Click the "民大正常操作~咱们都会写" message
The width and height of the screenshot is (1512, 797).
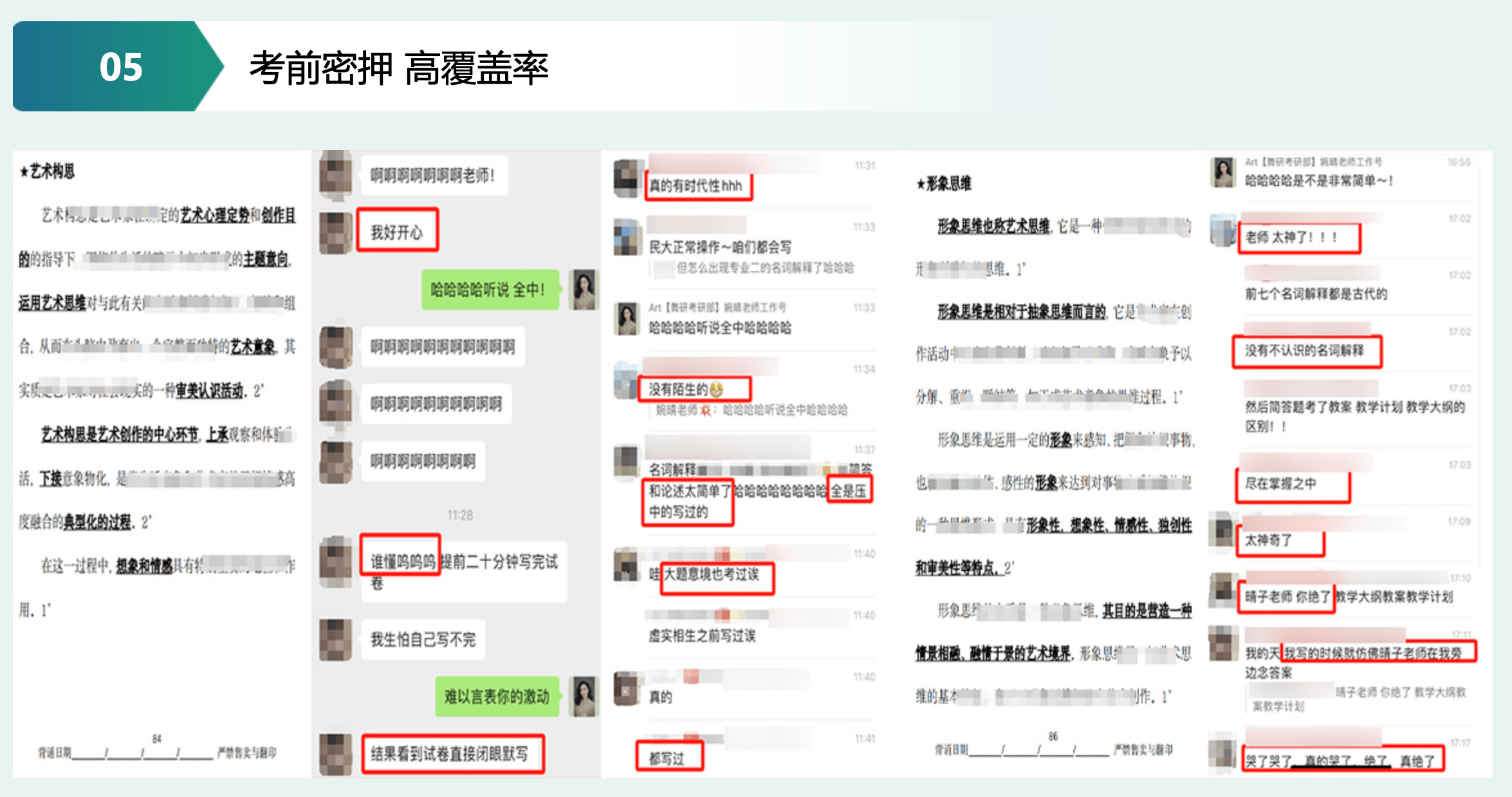720,247
